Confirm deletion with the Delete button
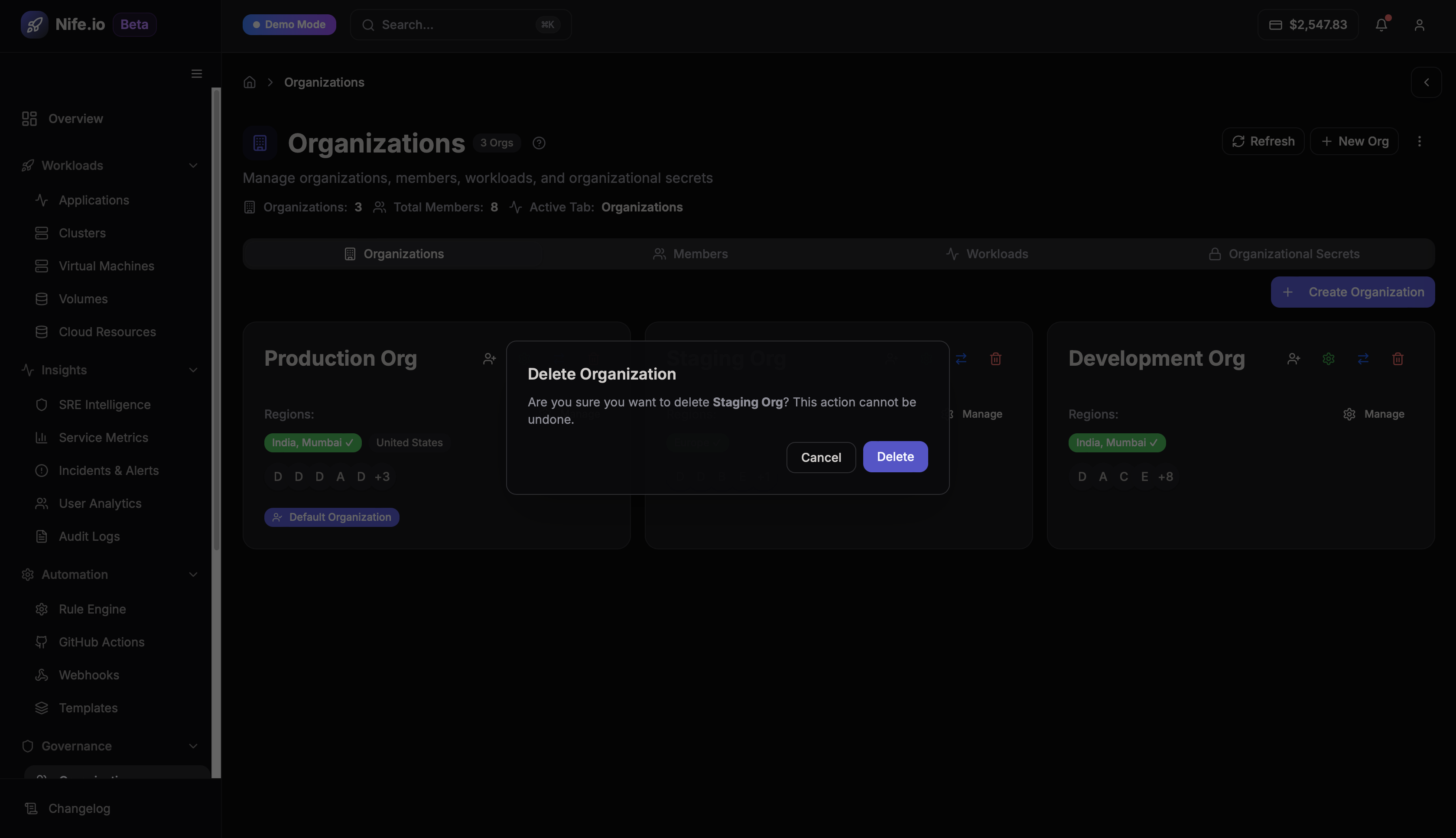Image resolution: width=1456 pixels, height=838 pixels. coord(895,456)
